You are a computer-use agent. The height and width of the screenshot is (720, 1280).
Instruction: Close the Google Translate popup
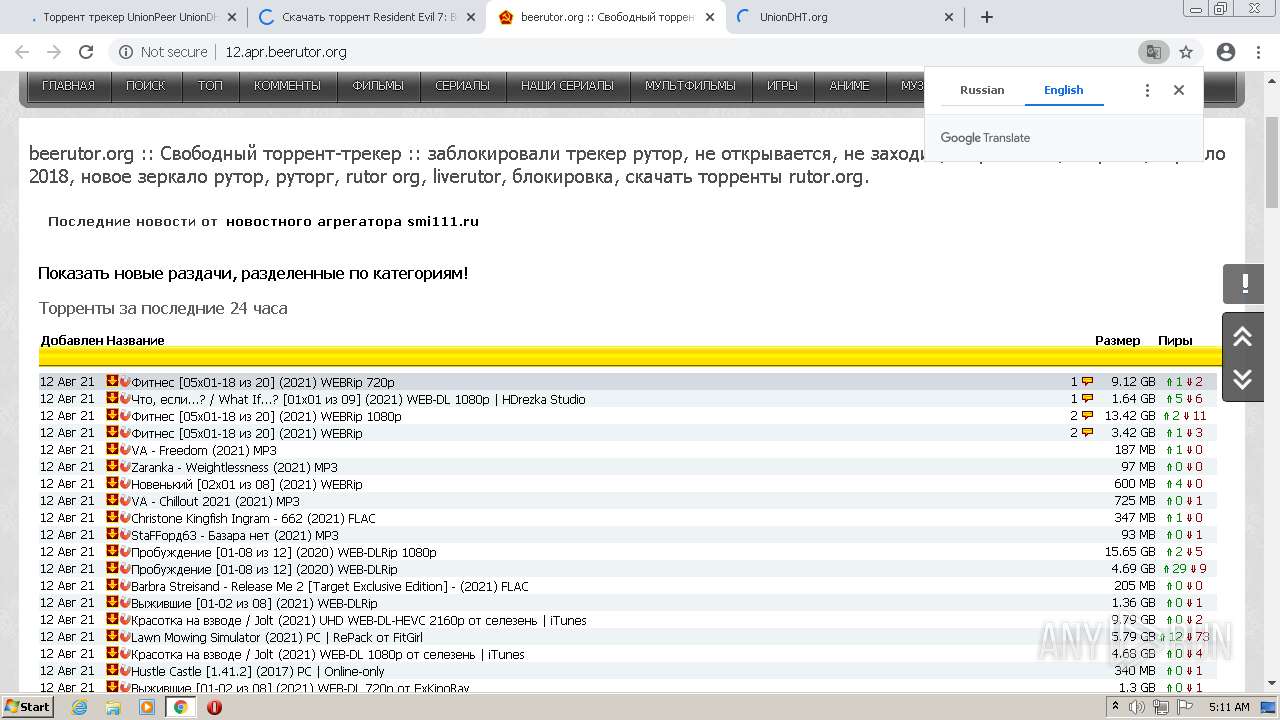1179,90
